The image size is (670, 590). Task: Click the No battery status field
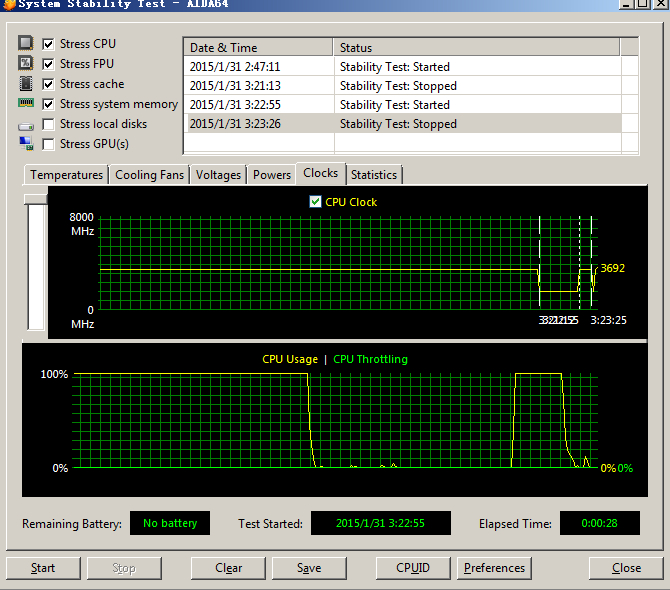[170, 523]
